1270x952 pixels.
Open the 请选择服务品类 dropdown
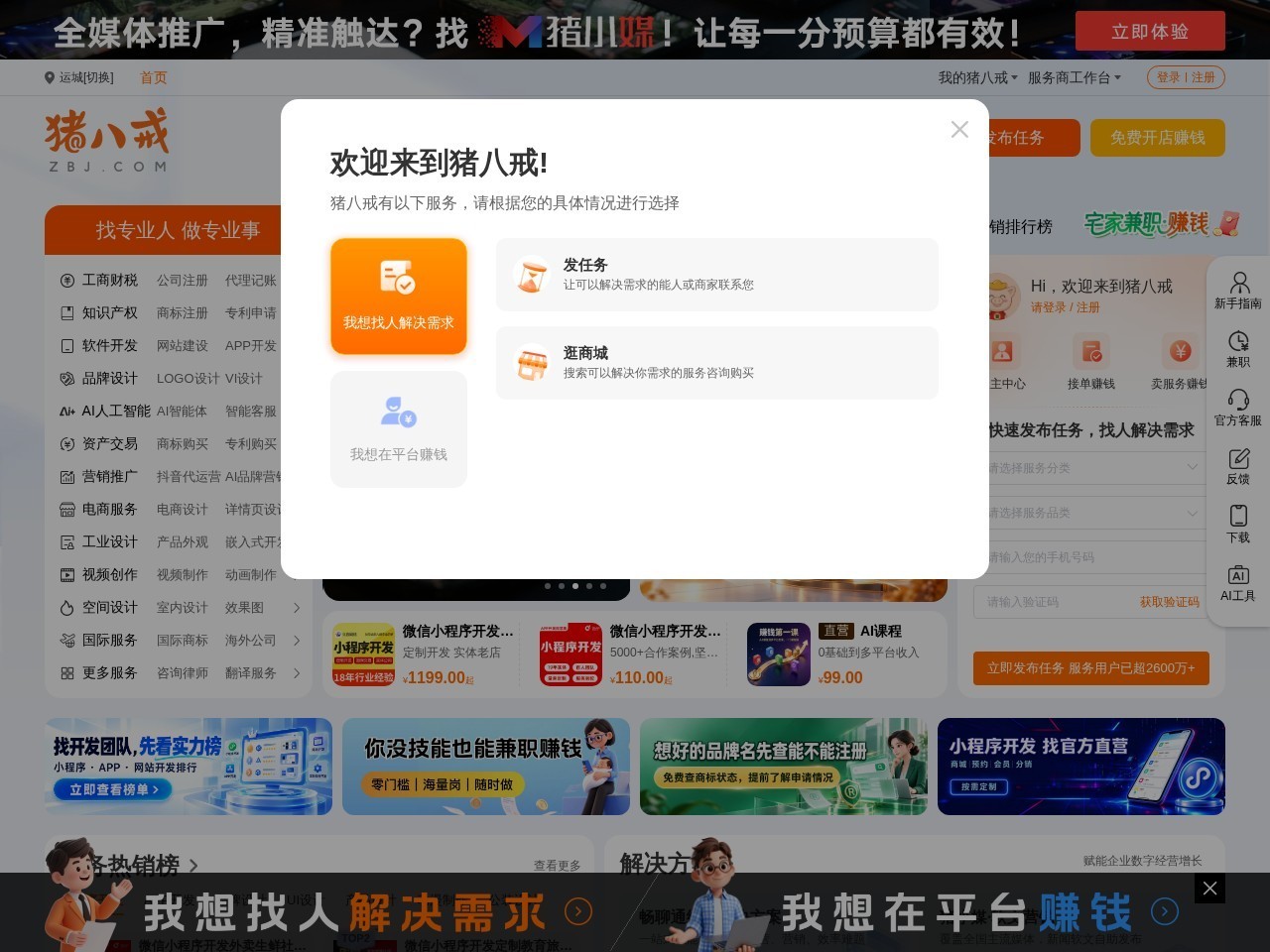pos(1091,513)
